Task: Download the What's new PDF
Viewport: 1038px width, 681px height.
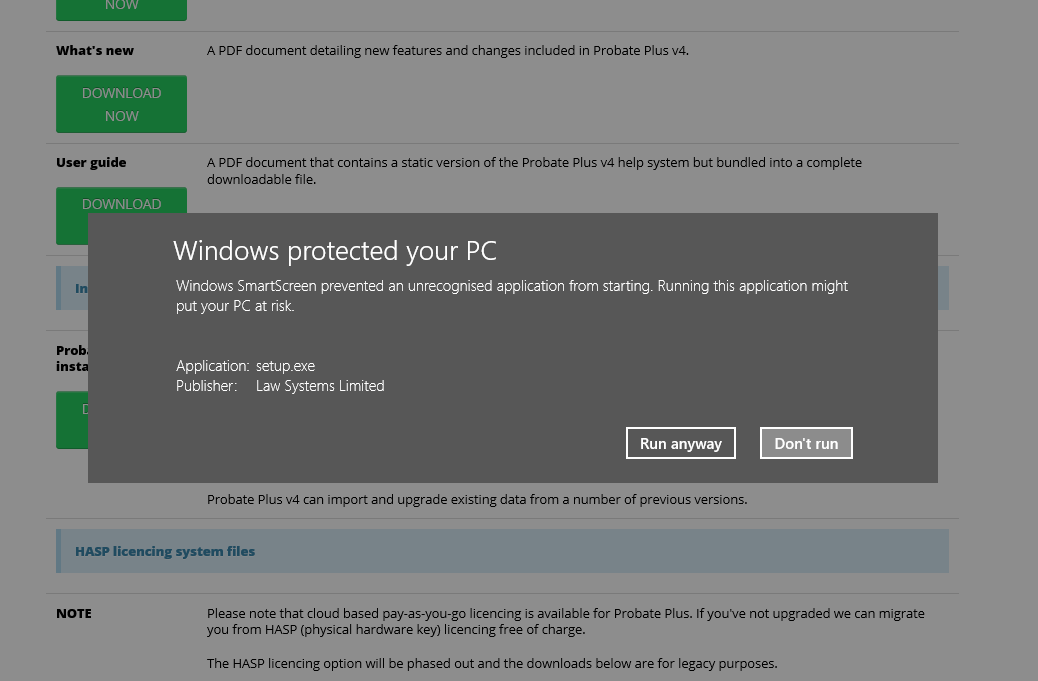Action: [121, 104]
